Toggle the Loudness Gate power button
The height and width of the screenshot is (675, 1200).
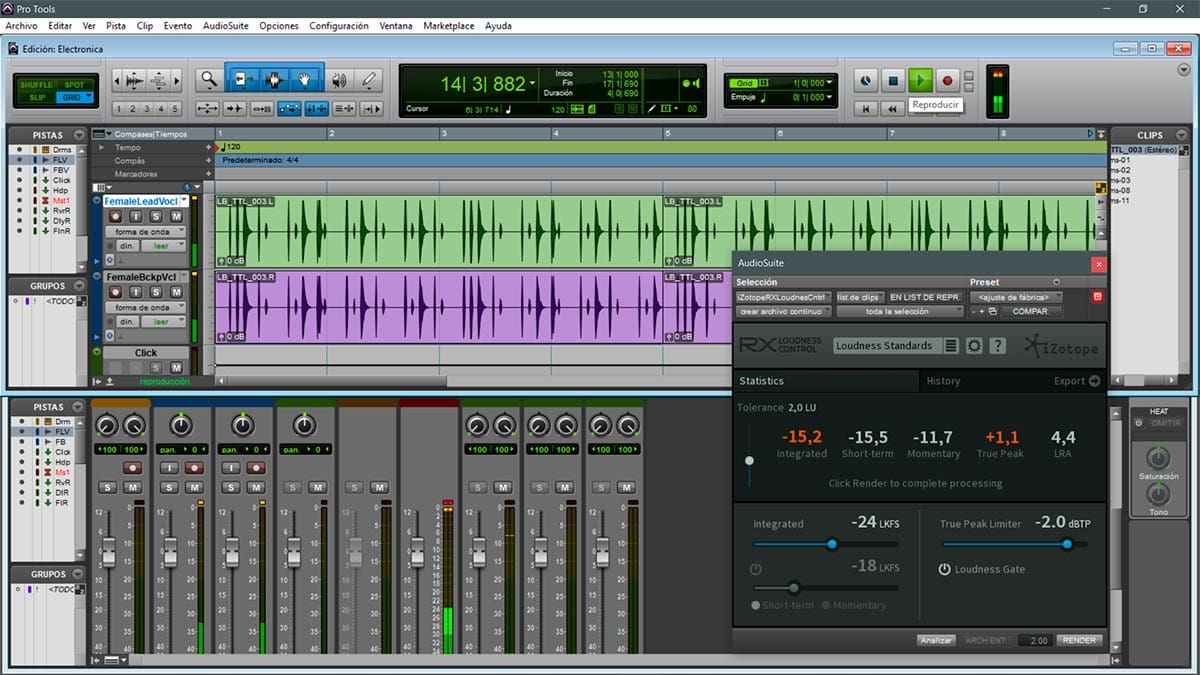[944, 569]
